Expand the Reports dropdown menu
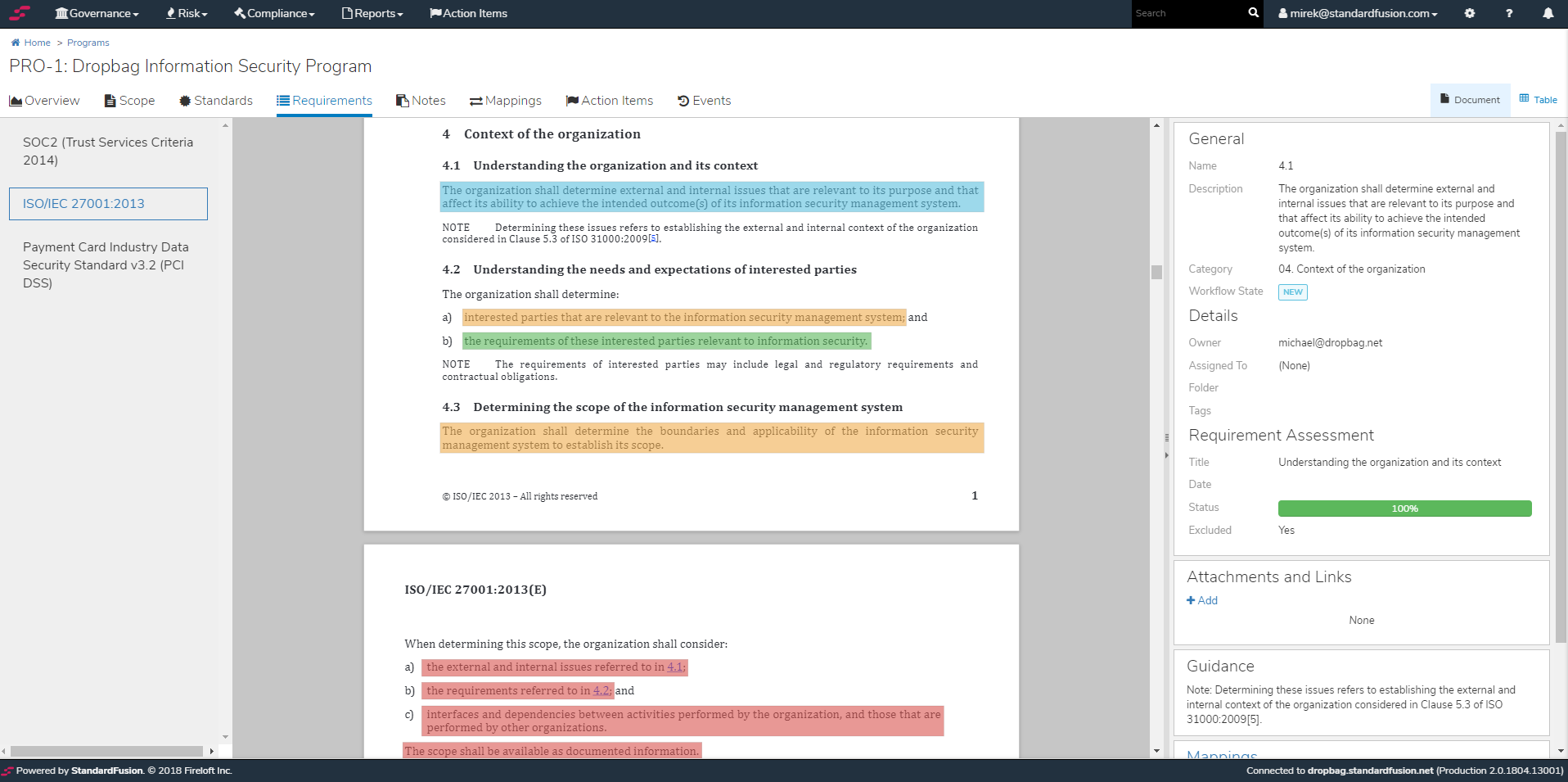 click(372, 13)
